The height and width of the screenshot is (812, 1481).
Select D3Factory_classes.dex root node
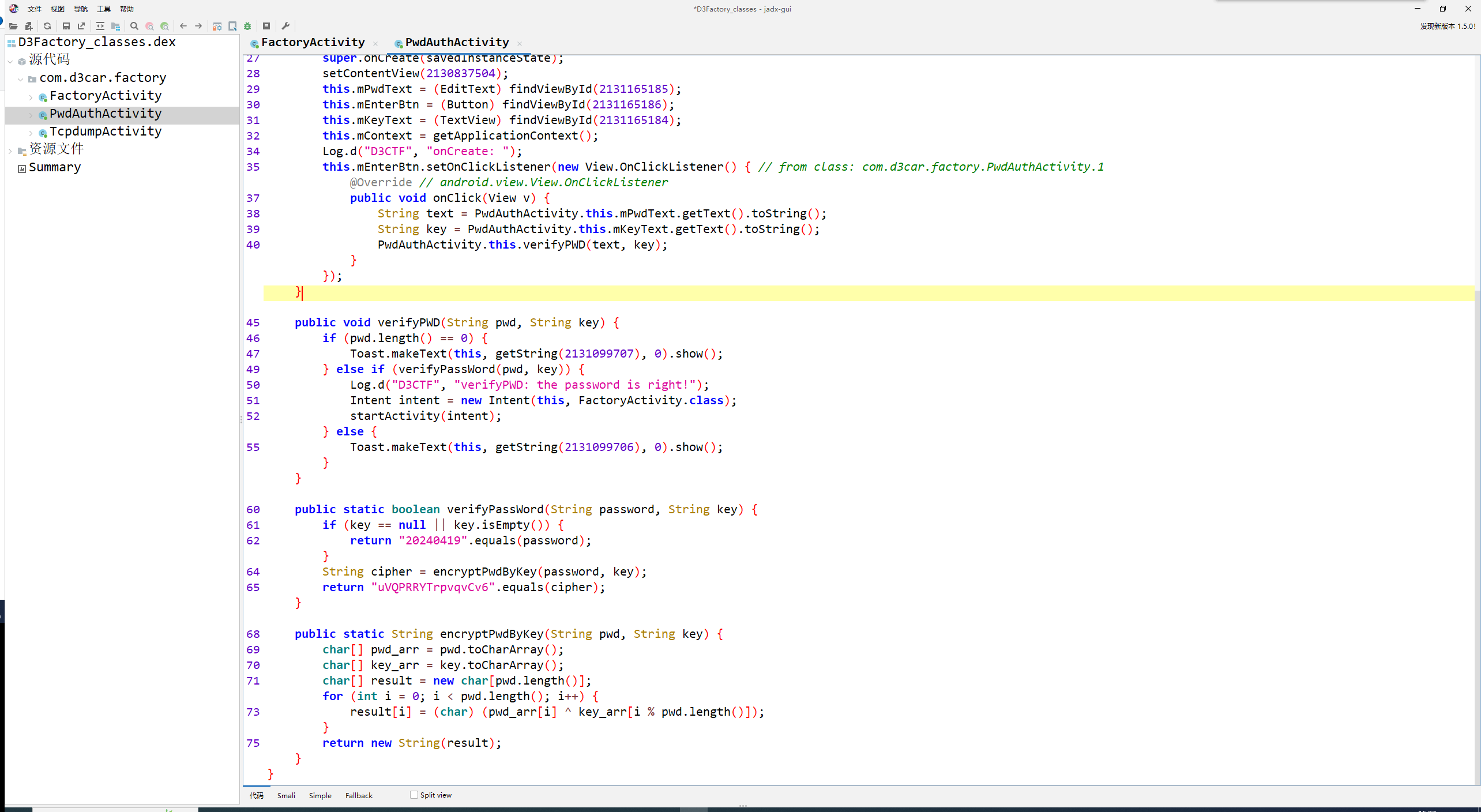click(x=97, y=42)
